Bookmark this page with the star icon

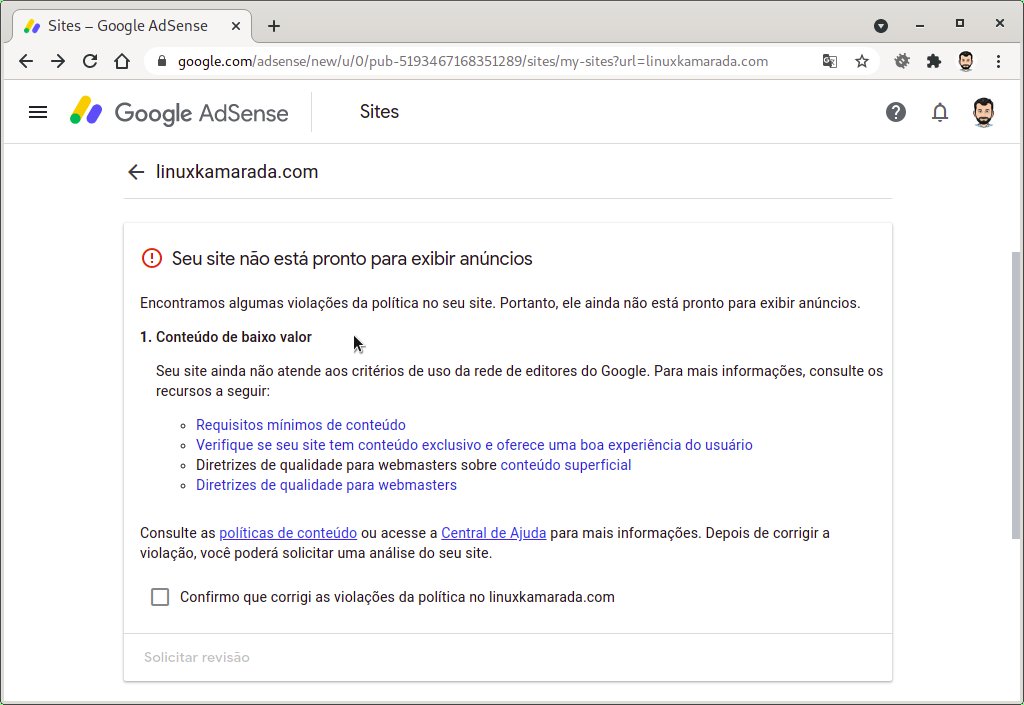coord(862,61)
